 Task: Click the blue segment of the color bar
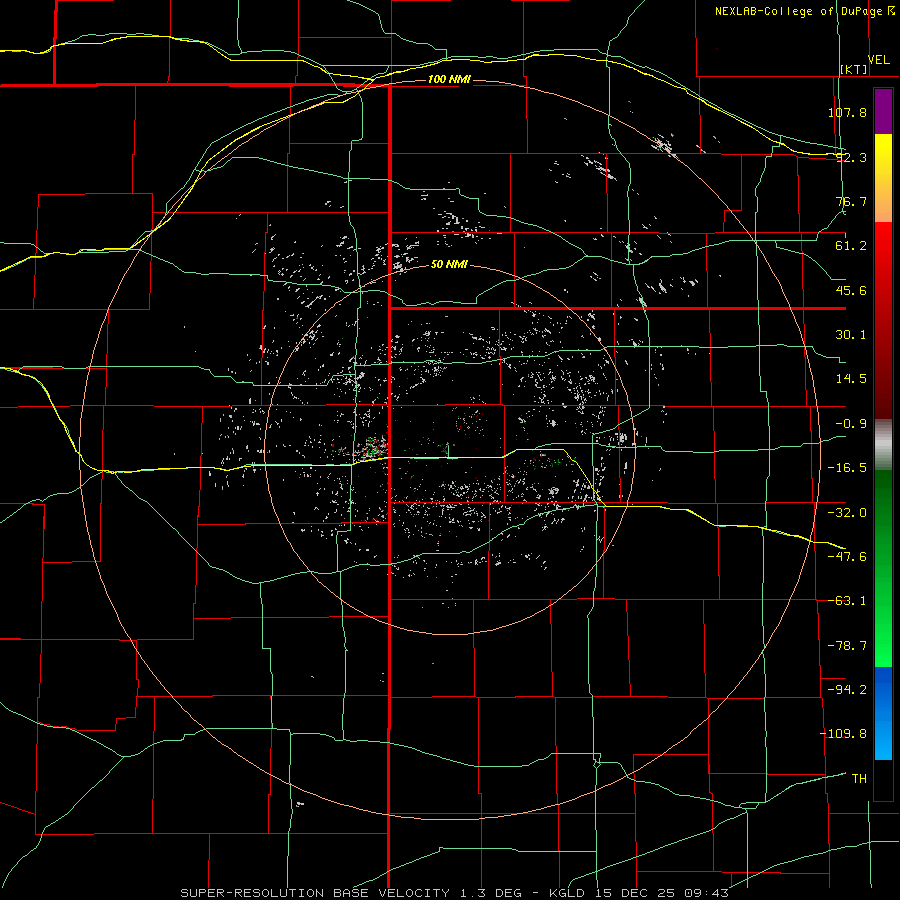(x=883, y=713)
